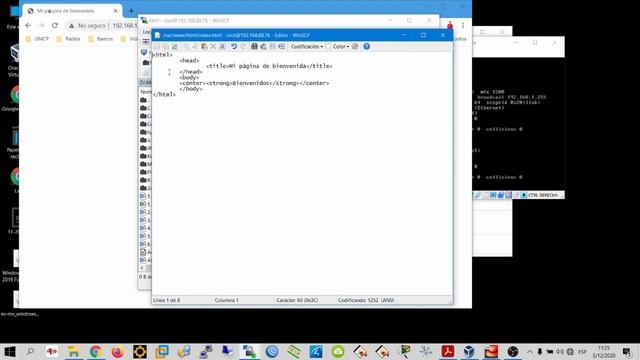Open the Go to line tool

282,47
